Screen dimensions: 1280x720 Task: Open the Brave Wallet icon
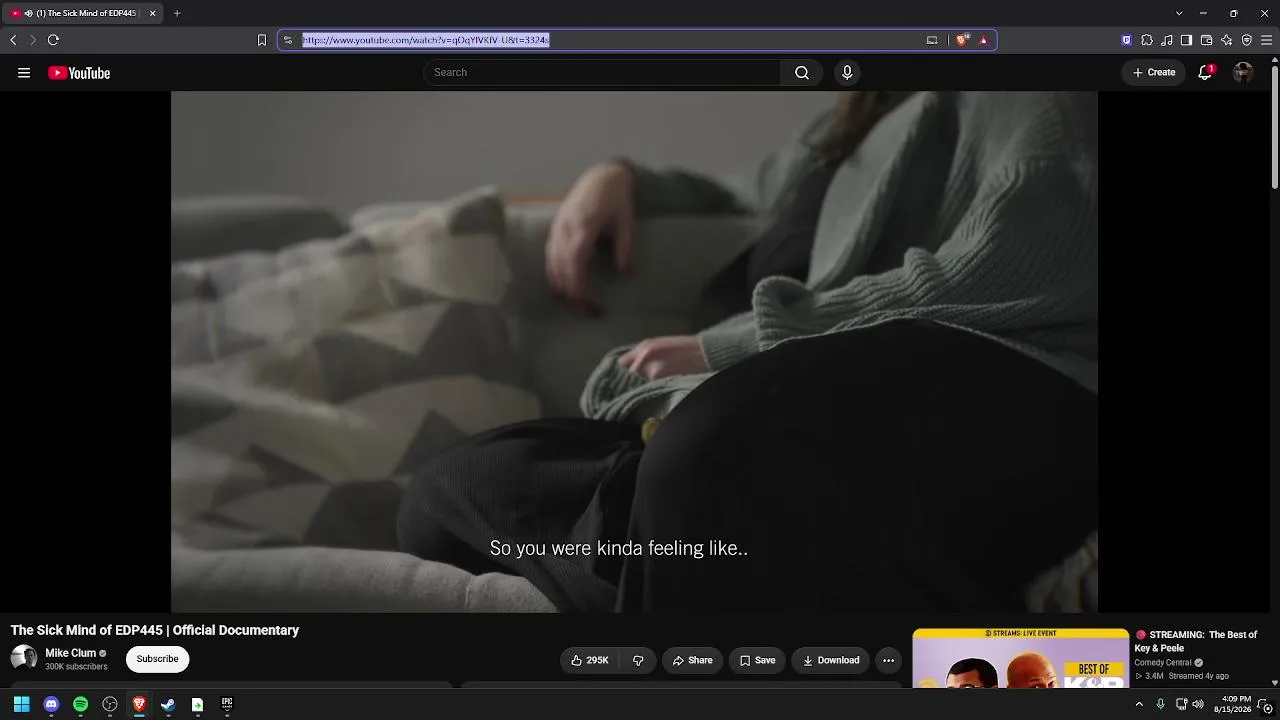1206,40
